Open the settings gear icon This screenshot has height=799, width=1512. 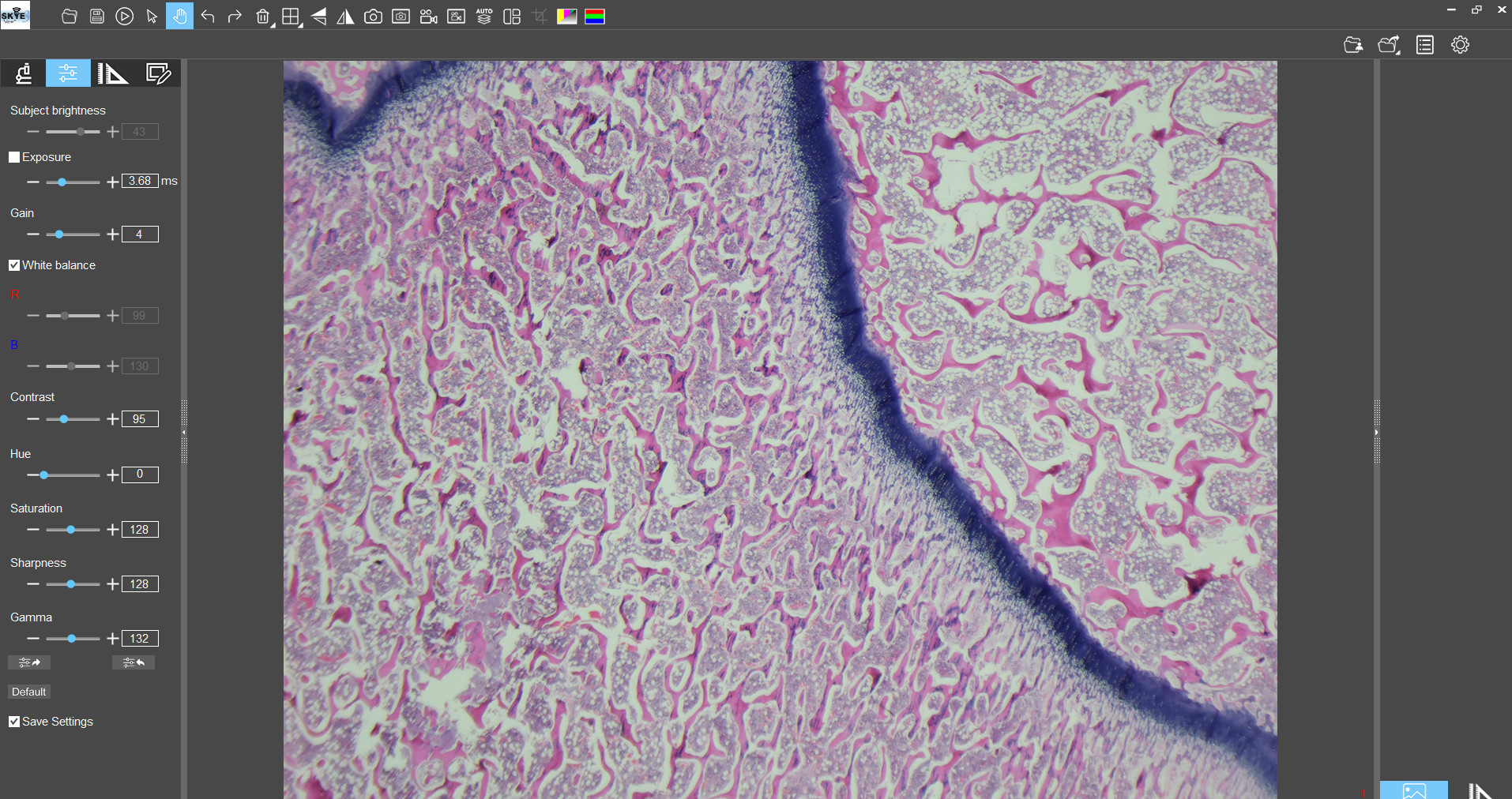pyautogui.click(x=1460, y=45)
